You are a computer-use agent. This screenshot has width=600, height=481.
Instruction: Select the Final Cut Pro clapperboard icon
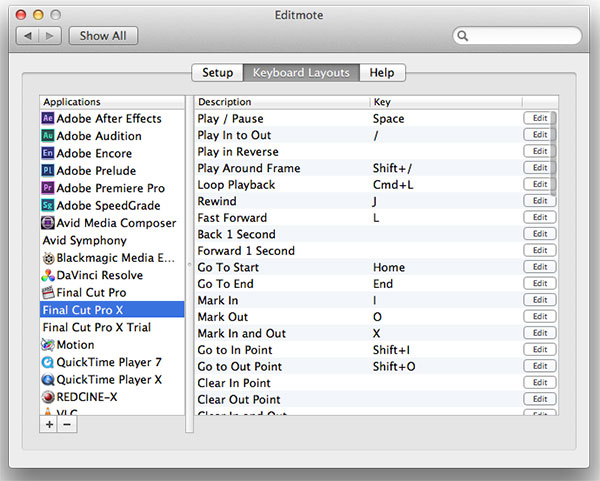(48, 292)
